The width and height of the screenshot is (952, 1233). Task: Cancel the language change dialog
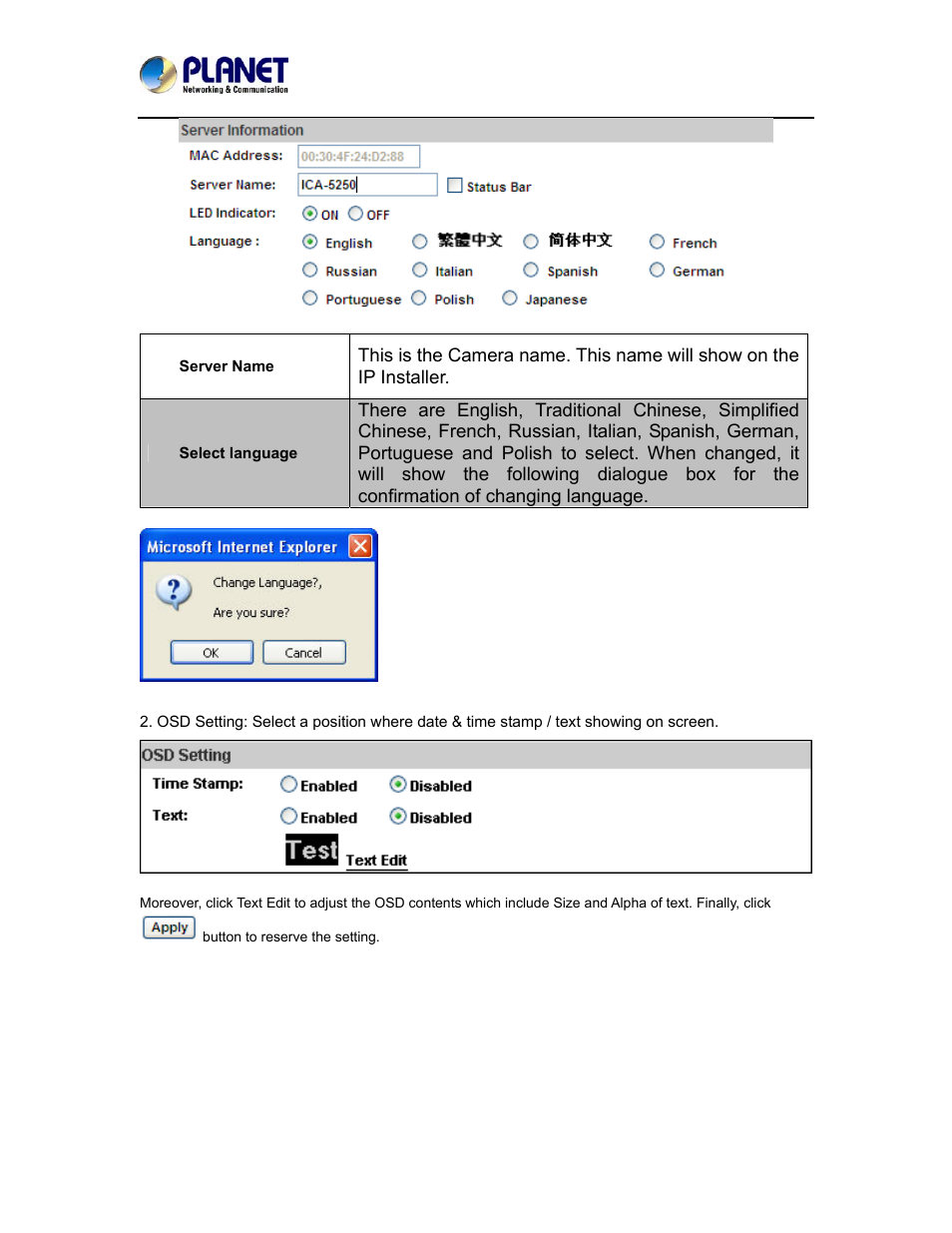(304, 653)
